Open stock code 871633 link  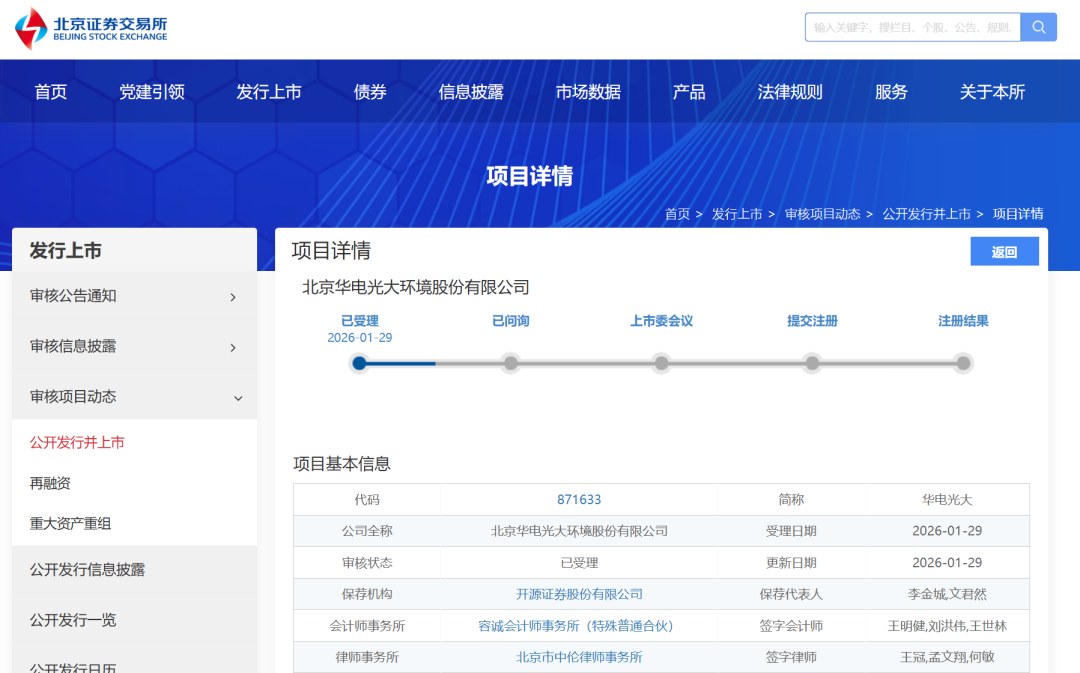click(579, 500)
